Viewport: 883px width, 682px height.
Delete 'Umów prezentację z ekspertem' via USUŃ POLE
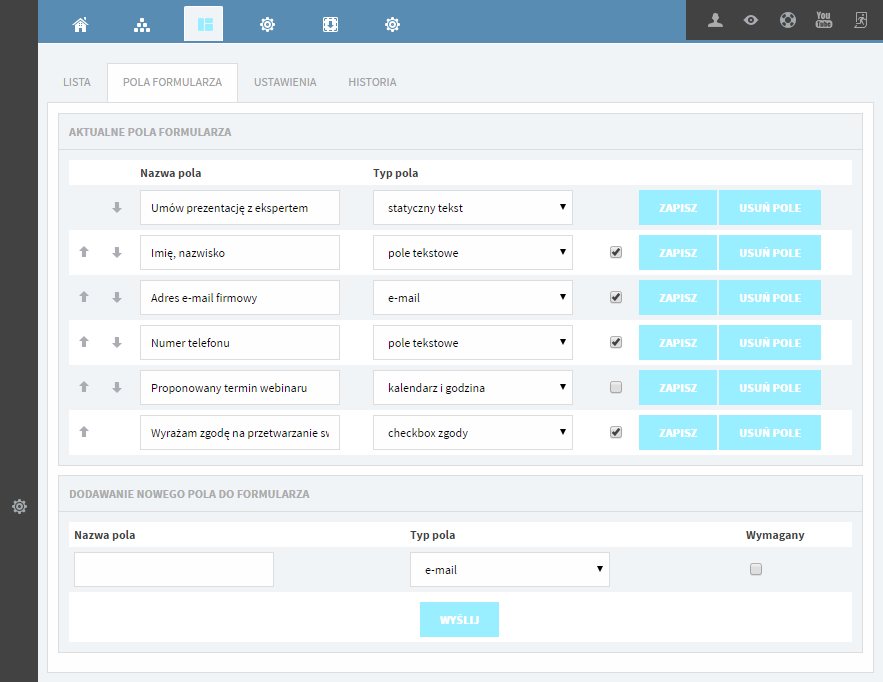pyautogui.click(x=770, y=207)
